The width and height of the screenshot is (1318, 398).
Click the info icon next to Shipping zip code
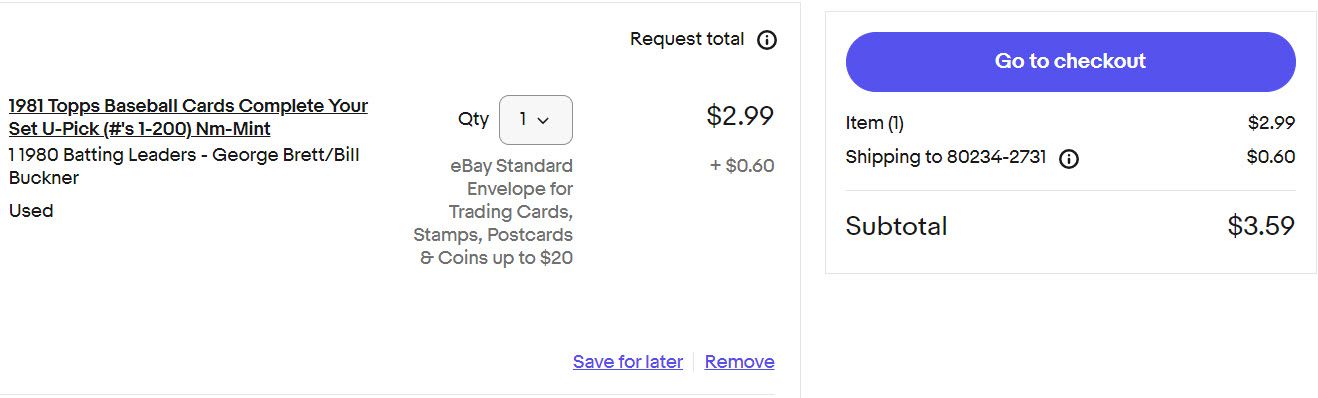(x=1069, y=158)
